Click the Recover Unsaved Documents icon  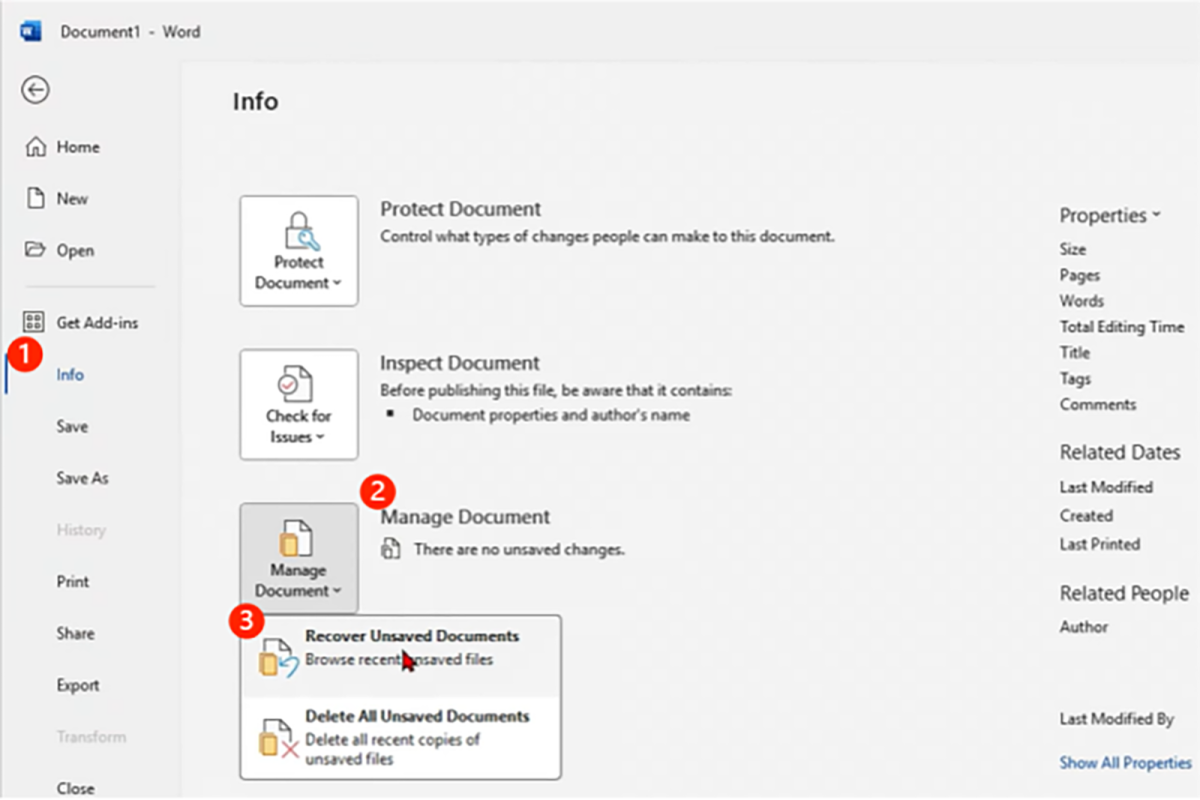278,659
